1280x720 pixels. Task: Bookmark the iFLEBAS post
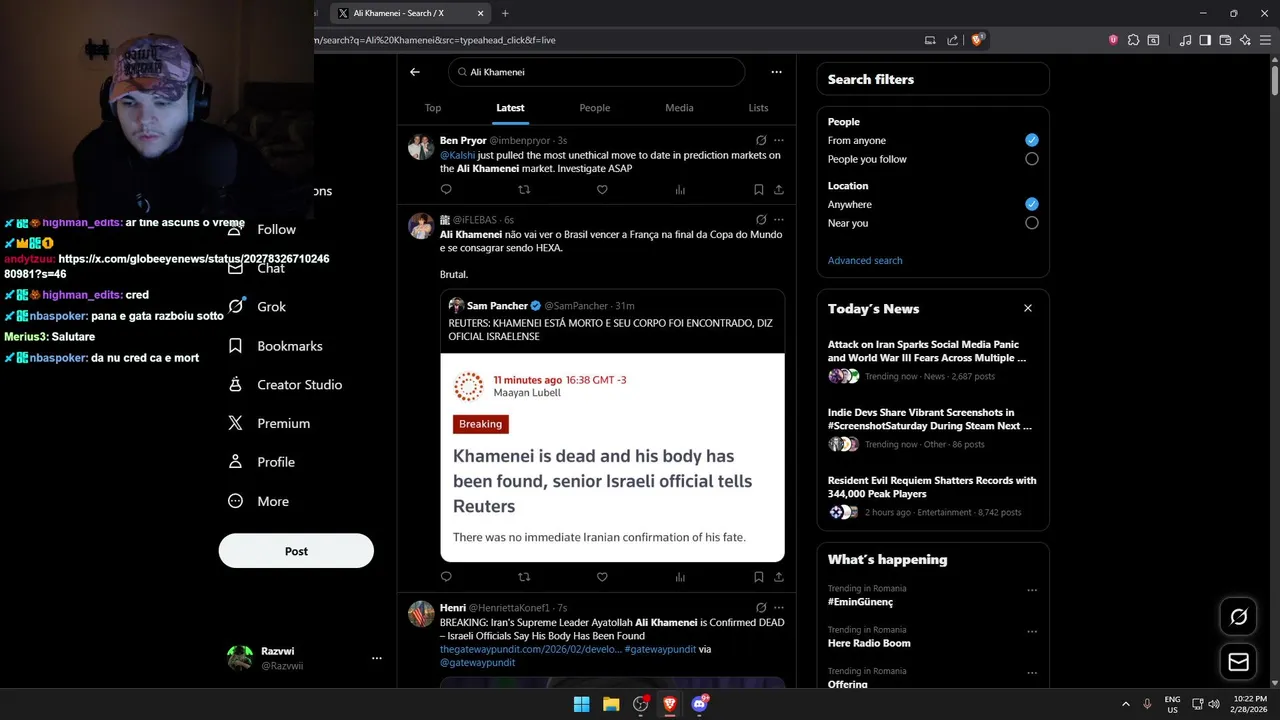759,577
